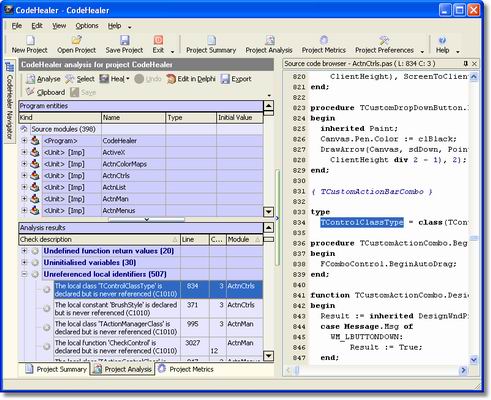
Task: Click the module icon of the ActnCtrls unit row
Action: coord(35,176)
